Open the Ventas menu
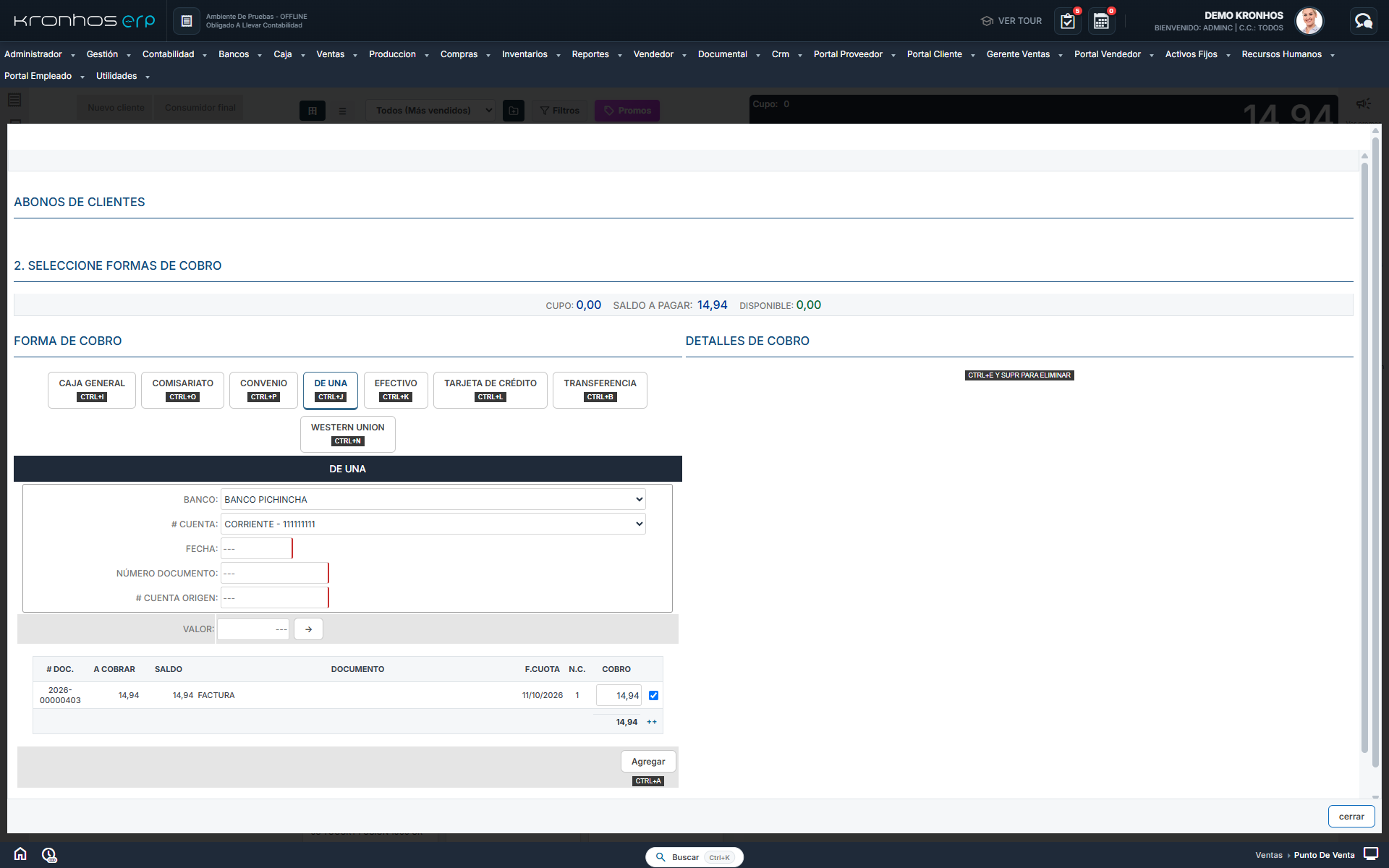 tap(336, 54)
